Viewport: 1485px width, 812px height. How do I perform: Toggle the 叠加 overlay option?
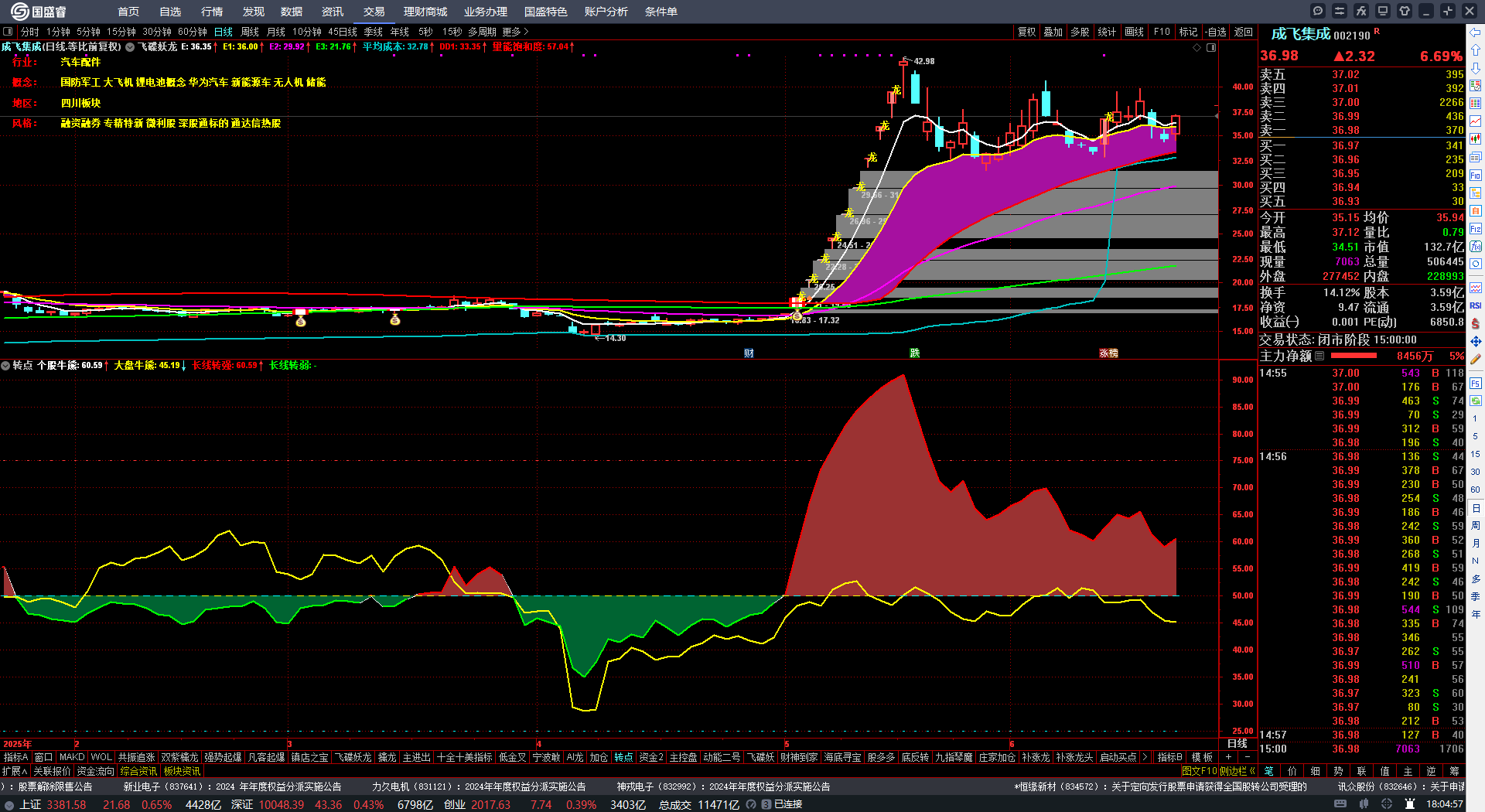tap(1053, 32)
